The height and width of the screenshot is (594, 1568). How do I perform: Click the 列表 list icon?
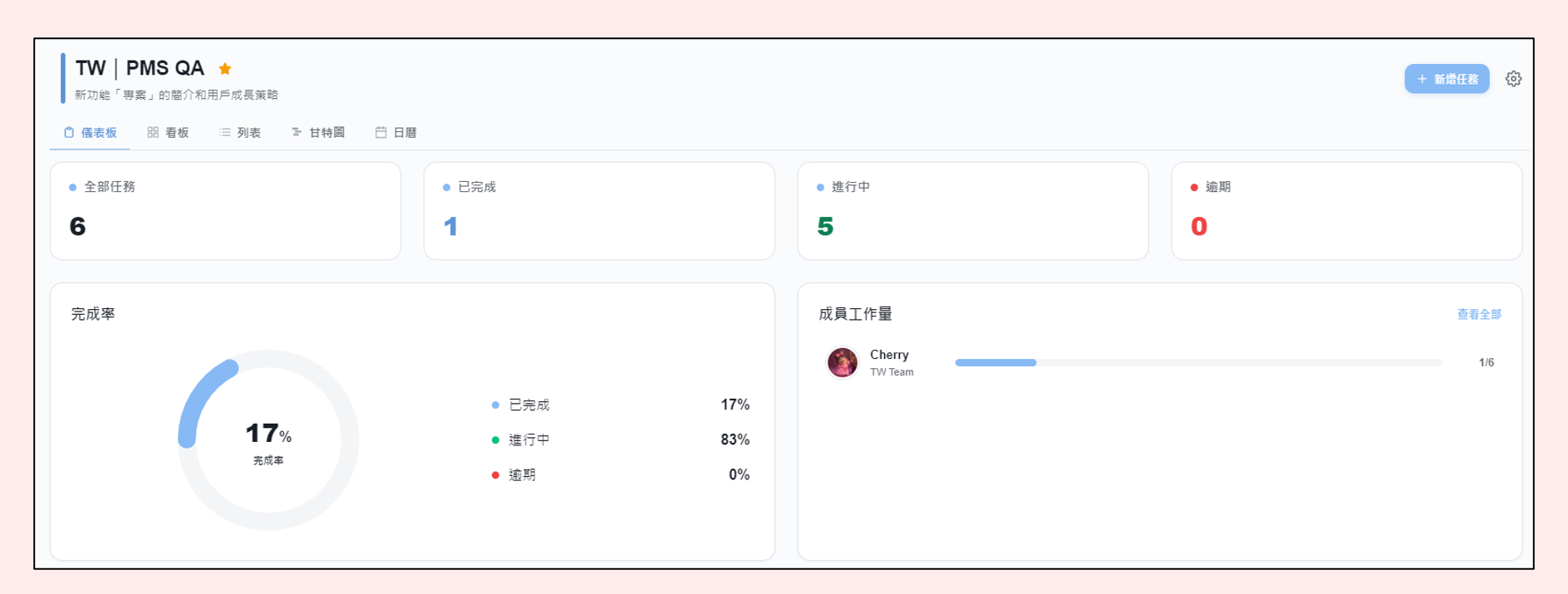(x=225, y=132)
